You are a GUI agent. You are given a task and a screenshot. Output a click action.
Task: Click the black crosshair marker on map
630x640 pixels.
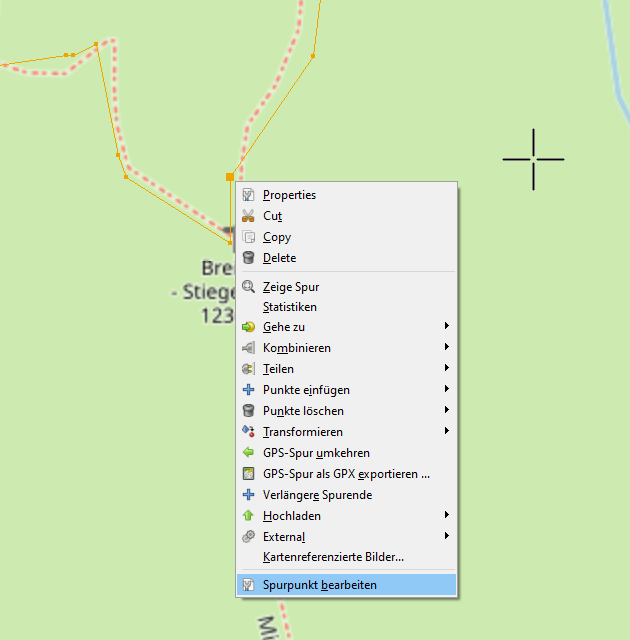pyautogui.click(x=533, y=159)
